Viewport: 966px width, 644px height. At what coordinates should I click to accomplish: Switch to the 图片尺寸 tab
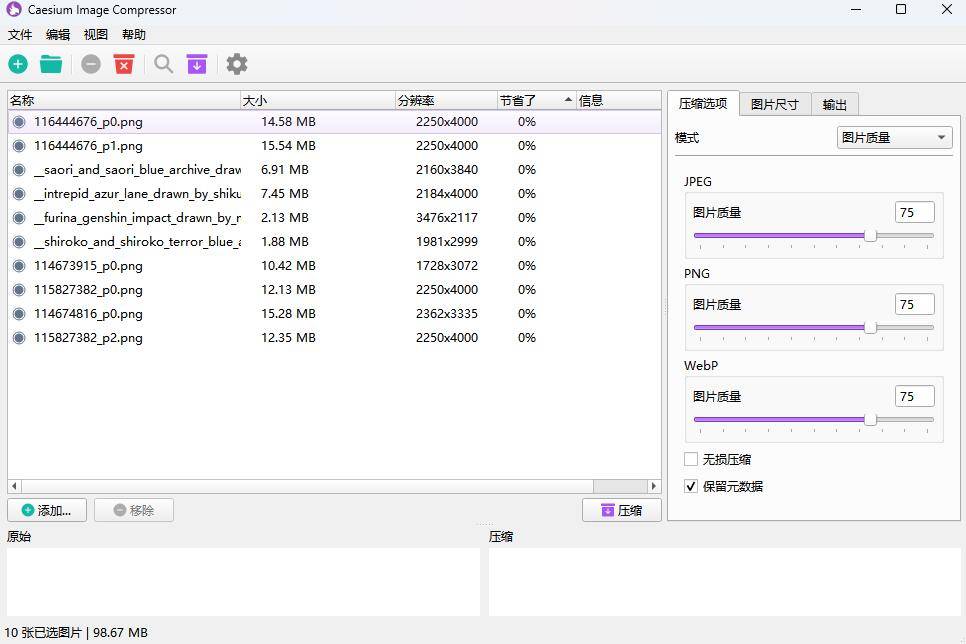(x=775, y=105)
